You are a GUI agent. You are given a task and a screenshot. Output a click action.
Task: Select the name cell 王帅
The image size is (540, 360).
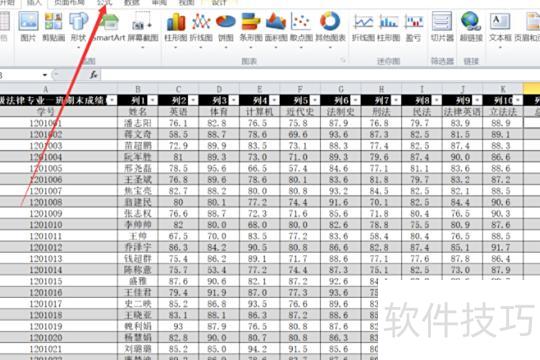[x=138, y=236]
